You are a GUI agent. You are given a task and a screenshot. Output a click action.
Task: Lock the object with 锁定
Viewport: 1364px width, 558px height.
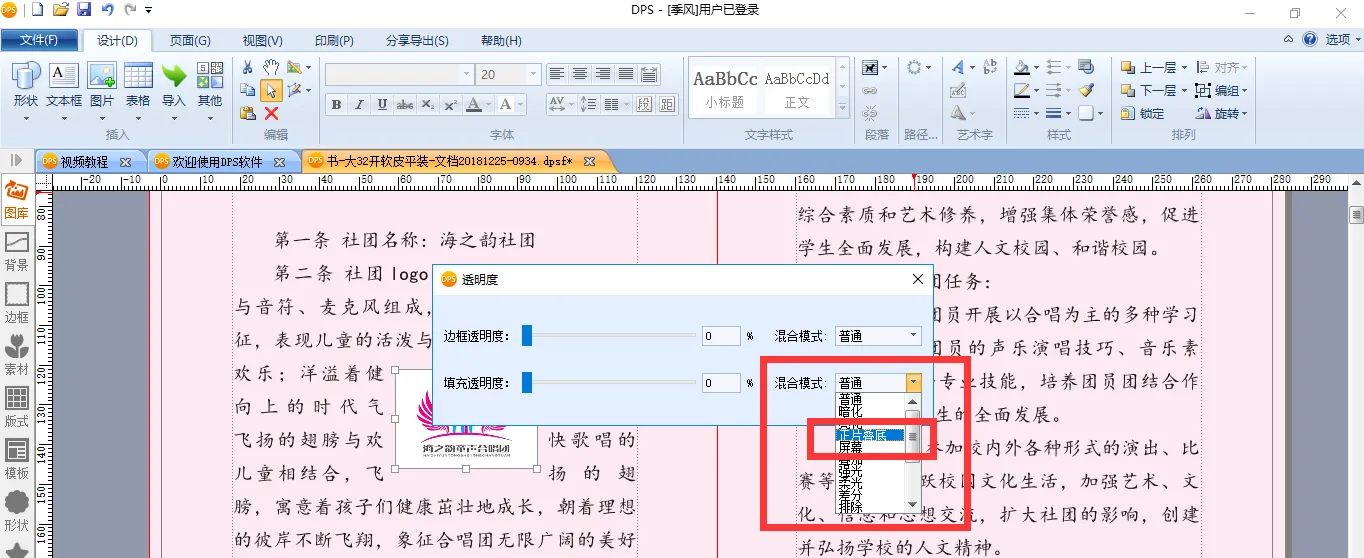point(1143,114)
